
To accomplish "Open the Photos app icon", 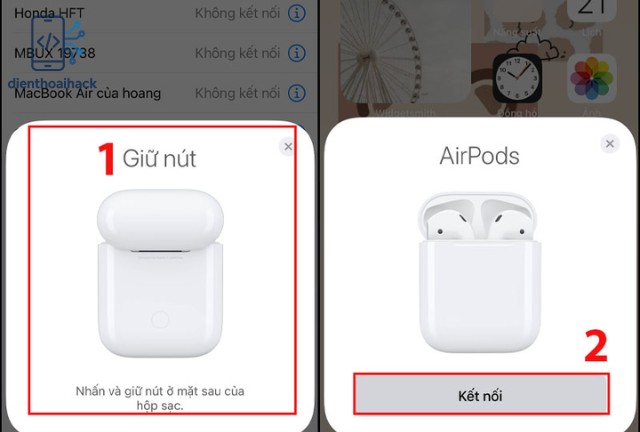I will 591,78.
